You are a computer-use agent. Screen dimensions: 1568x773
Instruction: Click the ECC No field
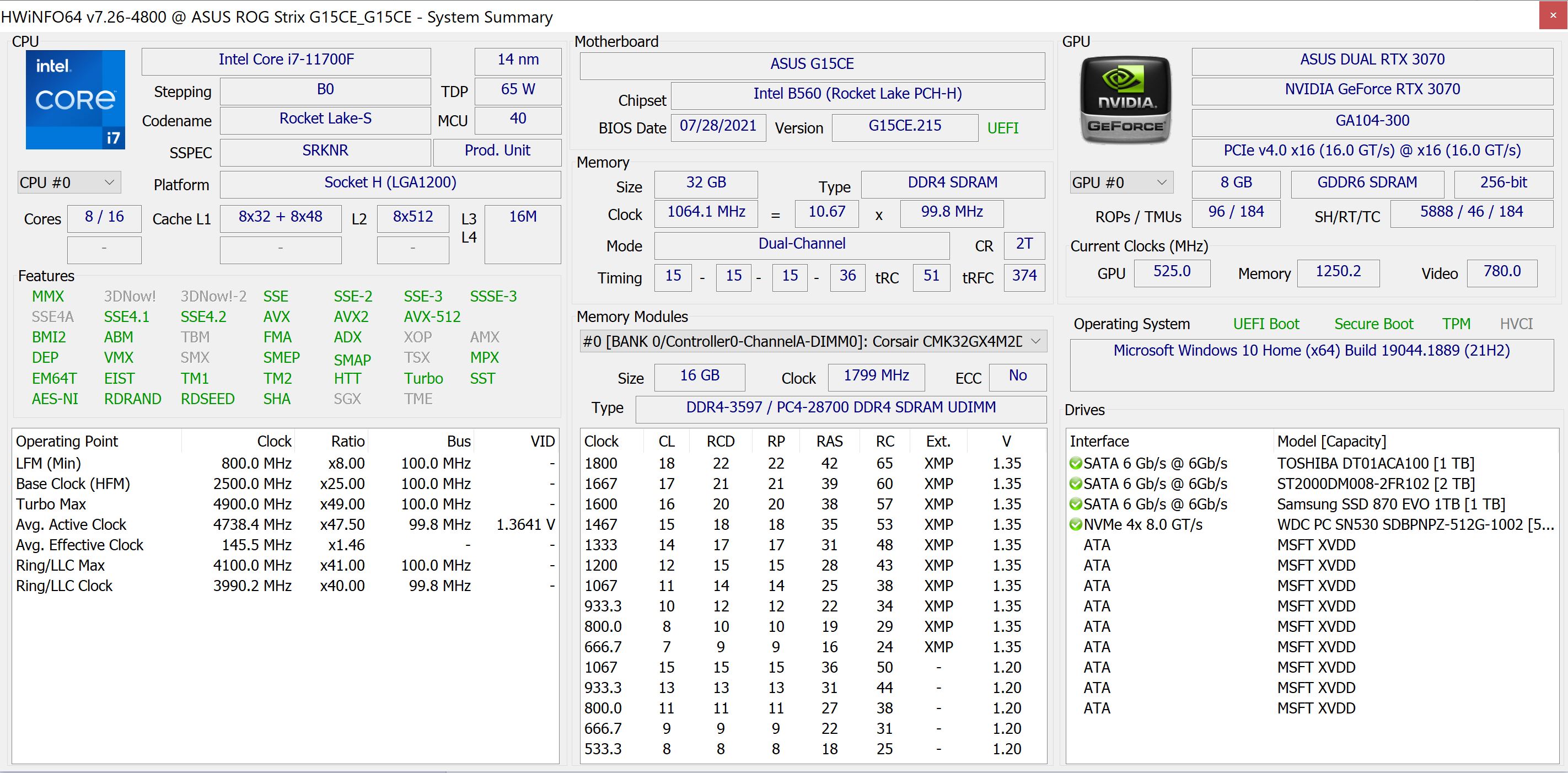coord(1018,376)
